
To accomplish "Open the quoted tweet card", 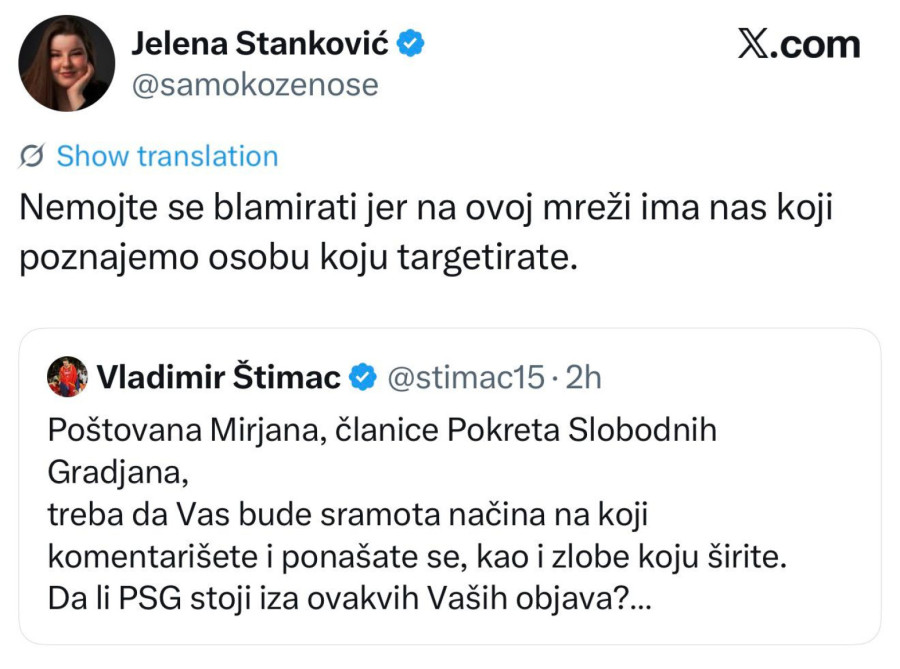I will [x=450, y=480].
